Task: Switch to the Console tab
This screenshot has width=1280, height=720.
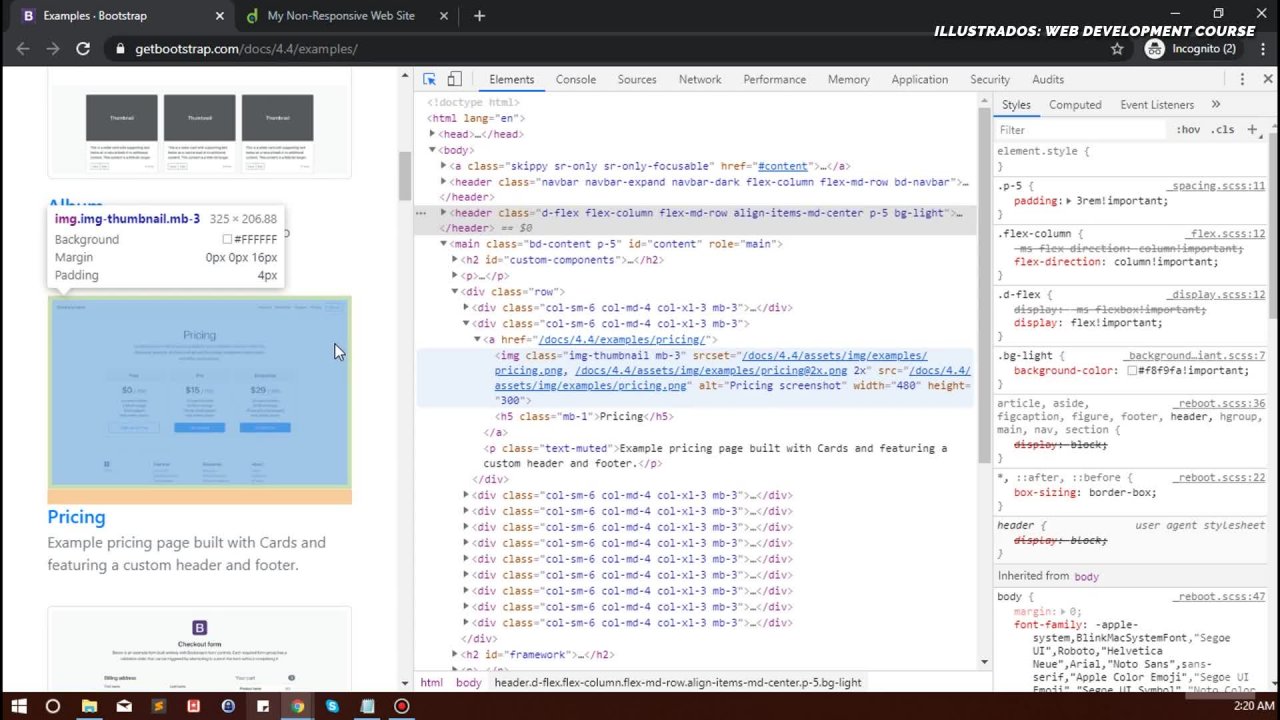Action: tap(575, 79)
